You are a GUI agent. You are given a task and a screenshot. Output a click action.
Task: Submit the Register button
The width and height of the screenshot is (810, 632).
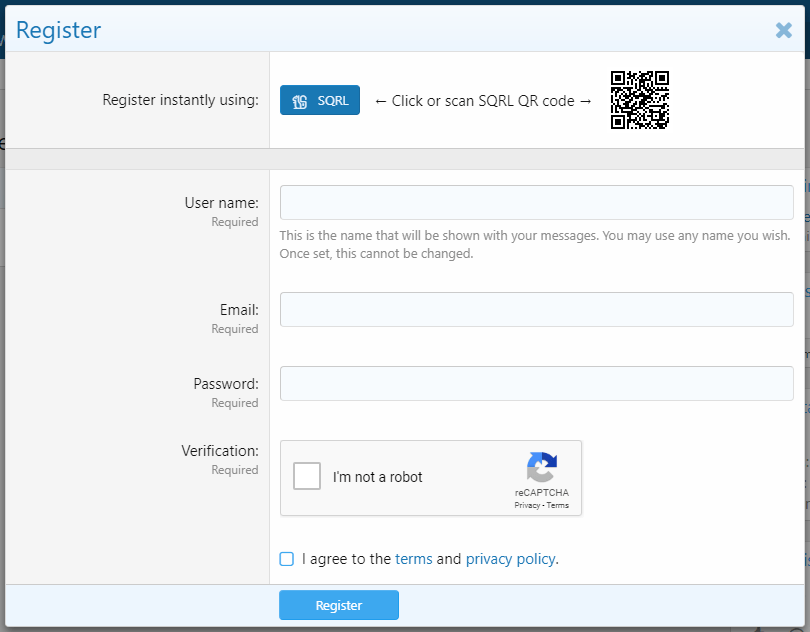(x=339, y=605)
